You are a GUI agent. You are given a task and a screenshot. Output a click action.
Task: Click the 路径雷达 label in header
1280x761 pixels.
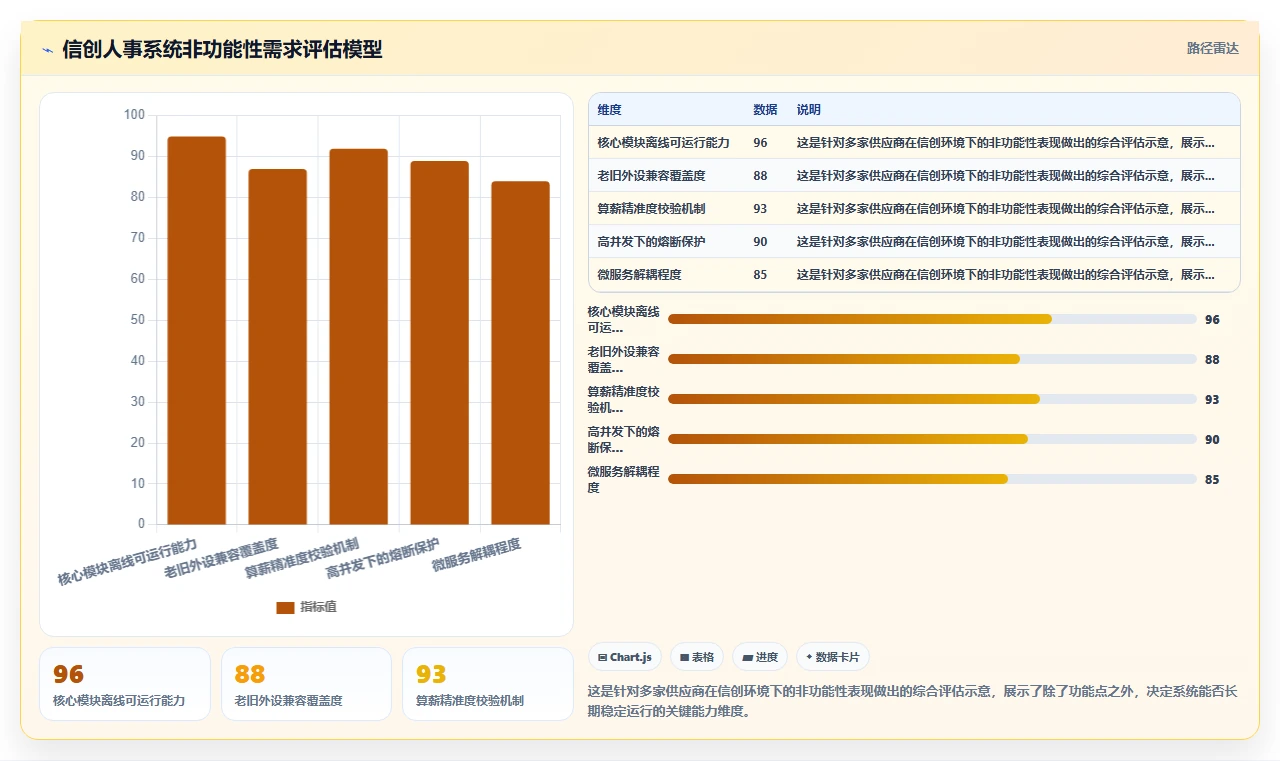[1212, 48]
